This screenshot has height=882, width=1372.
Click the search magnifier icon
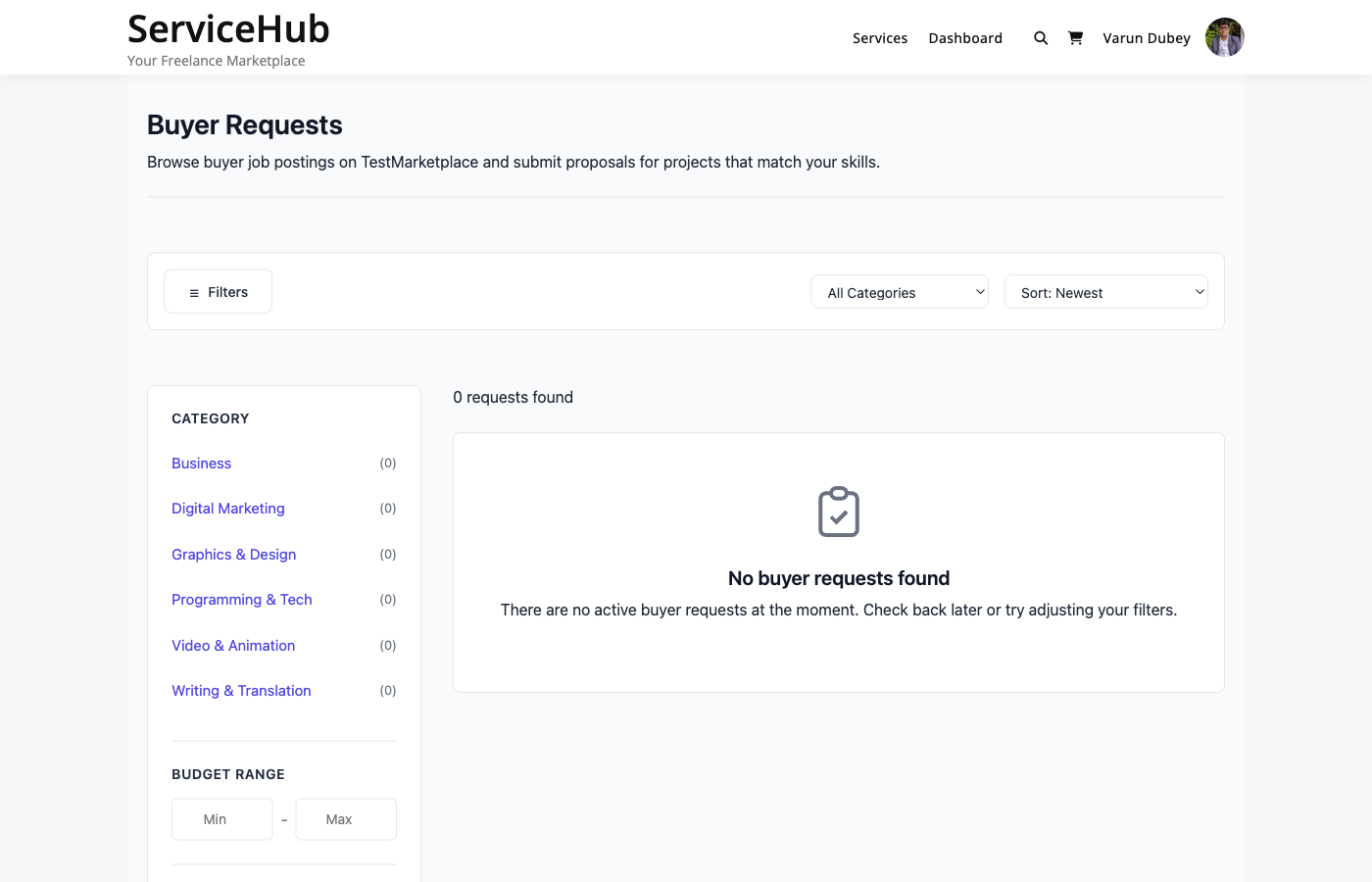(x=1041, y=38)
